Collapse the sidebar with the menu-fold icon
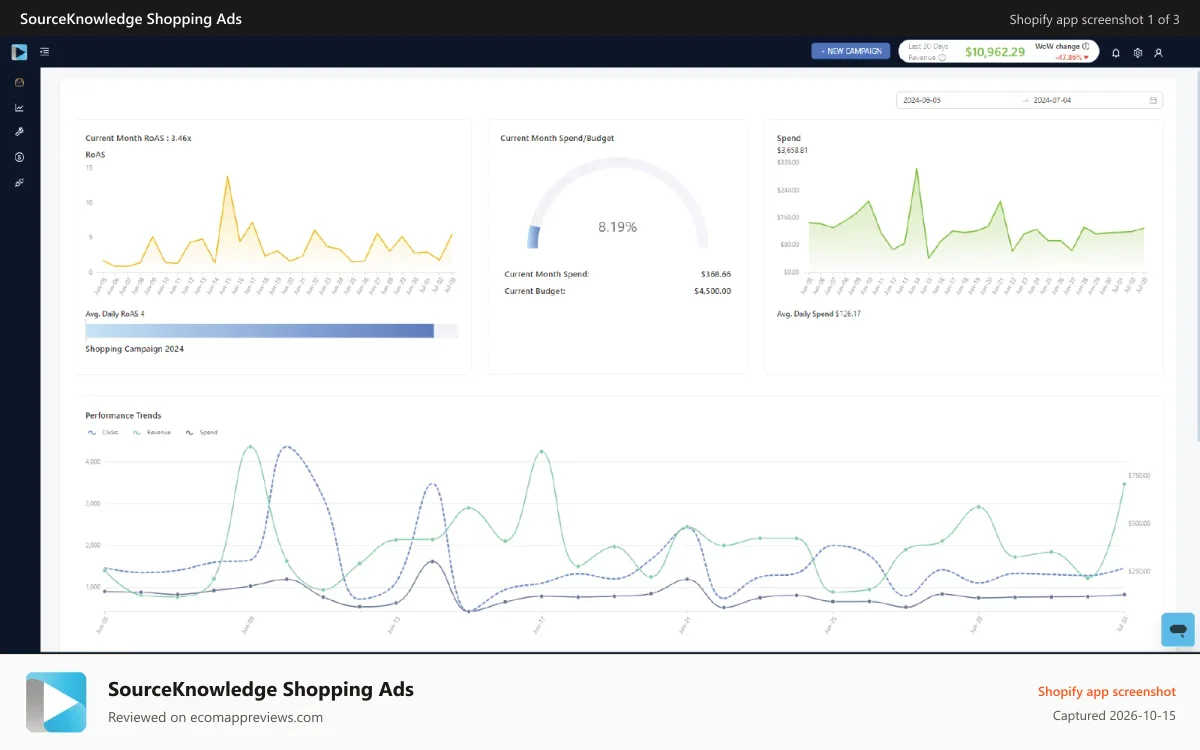 [x=45, y=52]
